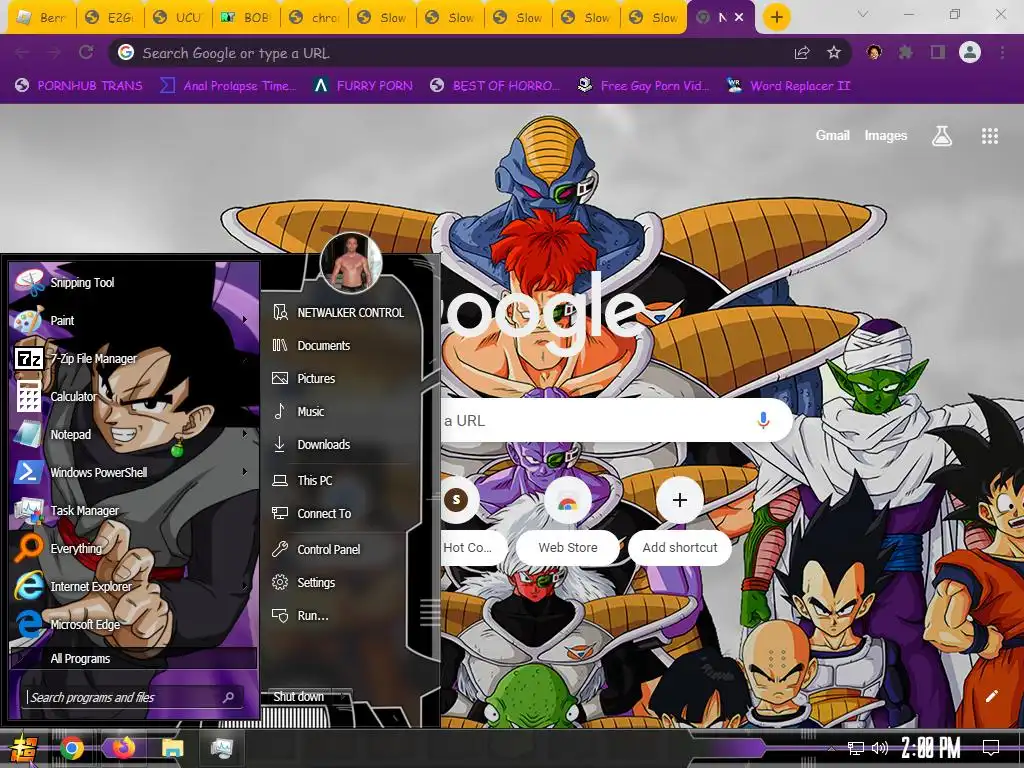
Task: Switch to the UCU tab
Action: 178,18
